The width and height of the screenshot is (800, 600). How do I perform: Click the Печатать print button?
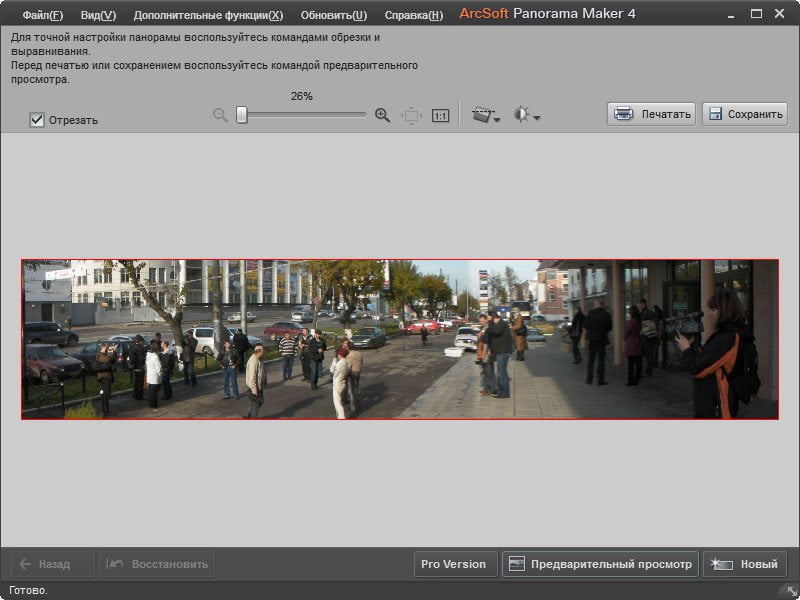652,114
